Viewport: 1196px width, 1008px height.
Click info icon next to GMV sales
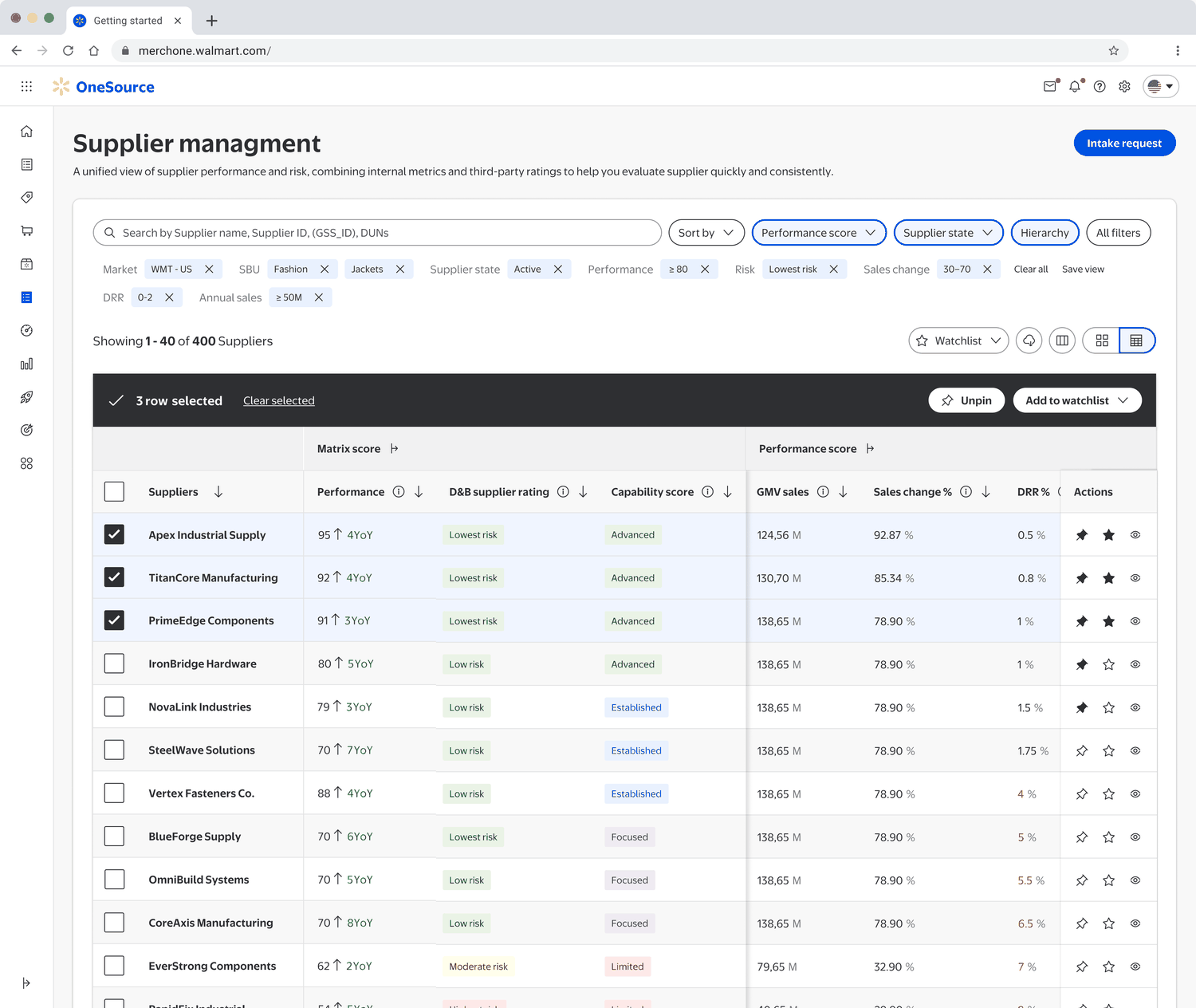(823, 492)
